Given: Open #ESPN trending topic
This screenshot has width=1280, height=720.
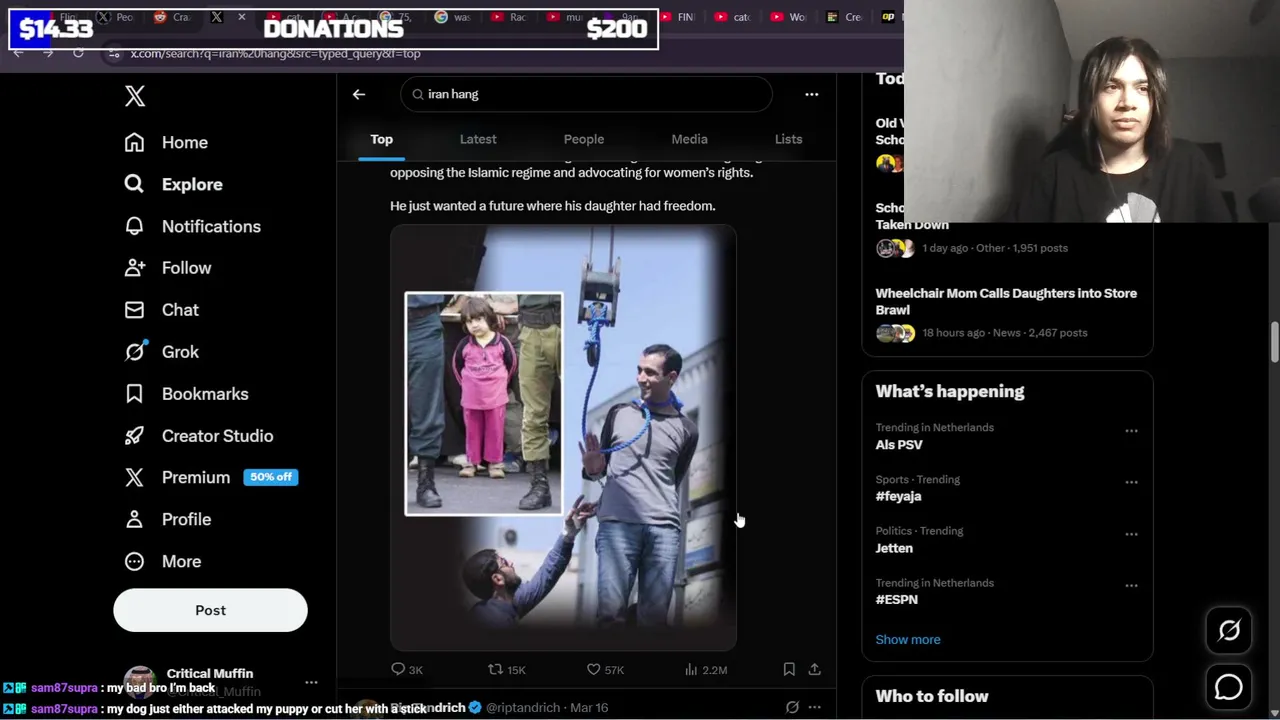Looking at the screenshot, I should tap(896, 599).
